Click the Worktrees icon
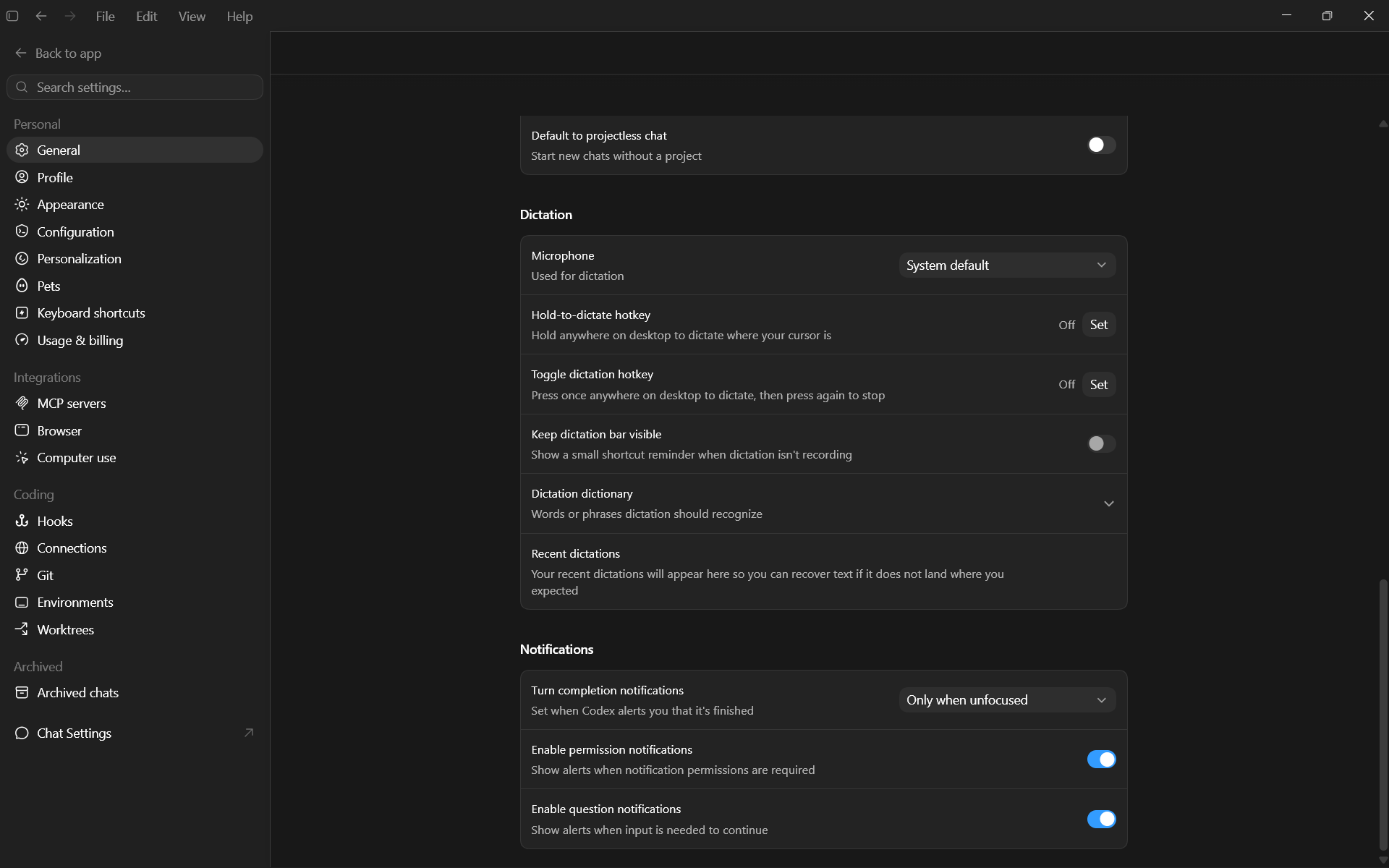The width and height of the screenshot is (1389, 868). tap(22, 629)
